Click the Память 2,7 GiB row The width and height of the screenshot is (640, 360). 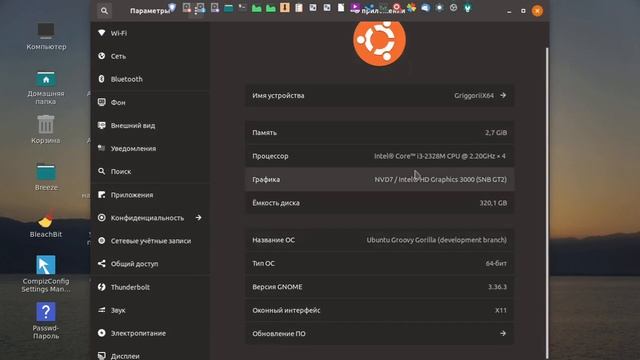pos(379,133)
